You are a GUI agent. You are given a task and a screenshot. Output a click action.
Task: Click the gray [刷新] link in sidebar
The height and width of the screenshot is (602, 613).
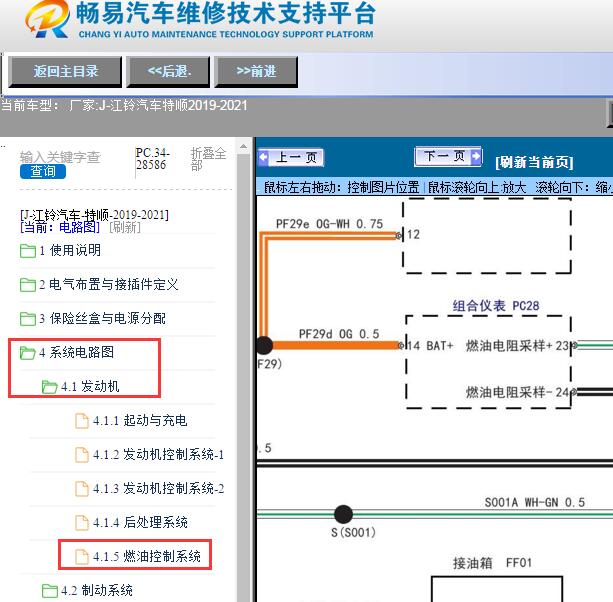(x=125, y=227)
